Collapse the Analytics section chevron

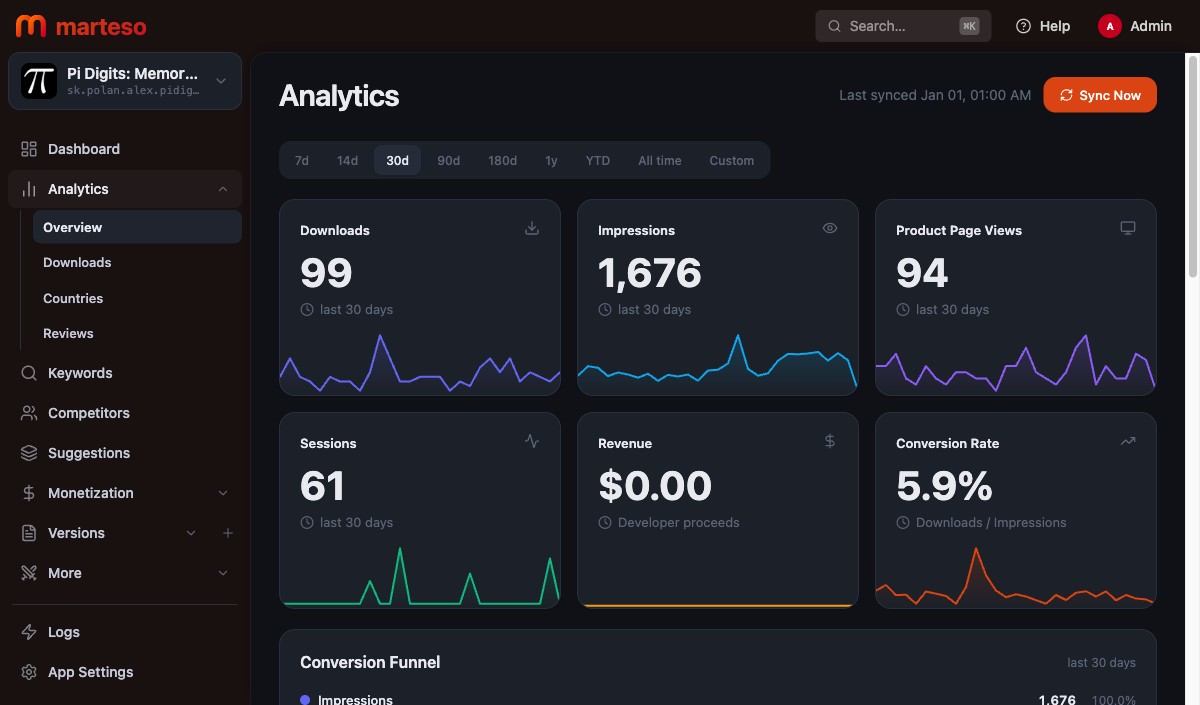tap(223, 189)
